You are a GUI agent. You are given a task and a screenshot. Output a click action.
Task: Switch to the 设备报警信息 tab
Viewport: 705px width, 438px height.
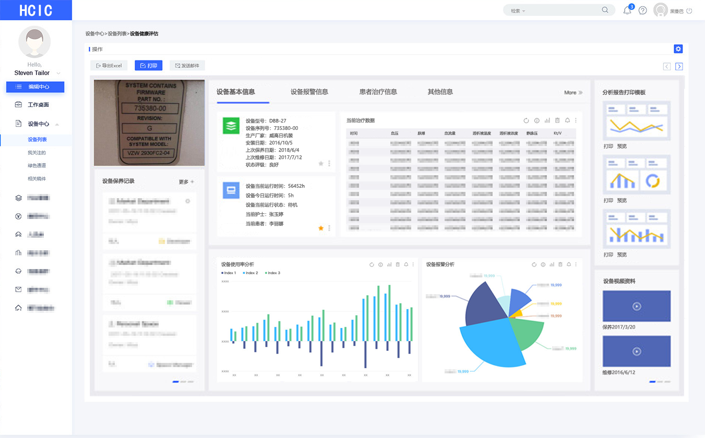(x=309, y=92)
